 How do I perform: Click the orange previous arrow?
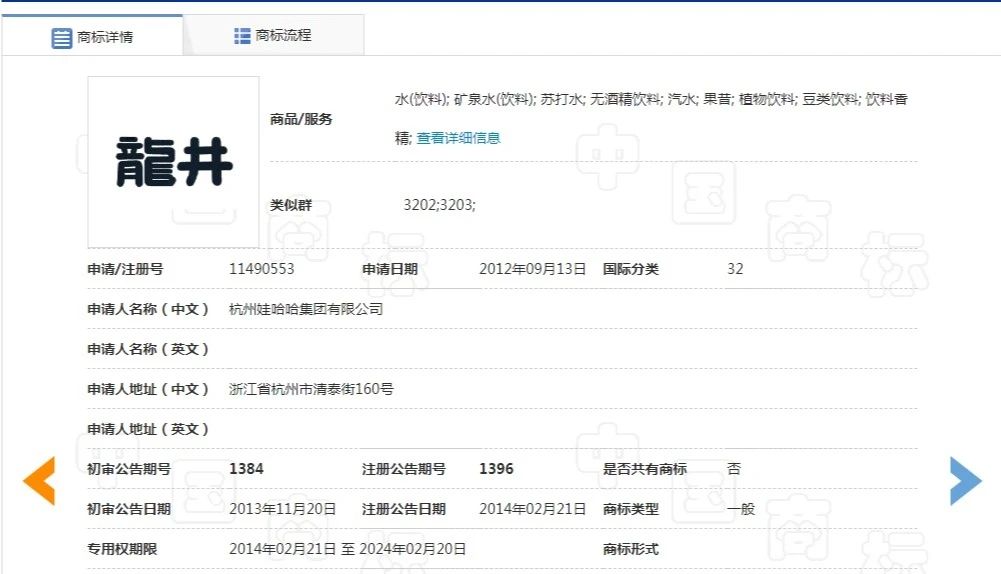tap(39, 481)
